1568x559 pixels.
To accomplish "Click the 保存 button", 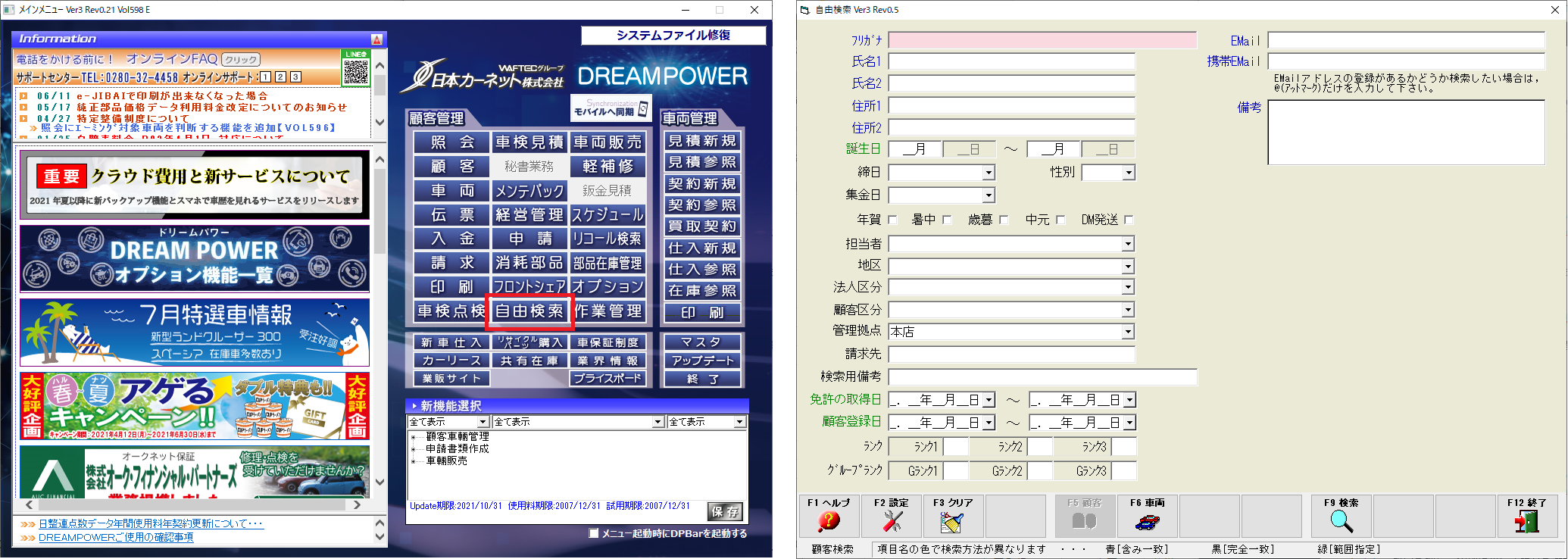I will [725, 512].
